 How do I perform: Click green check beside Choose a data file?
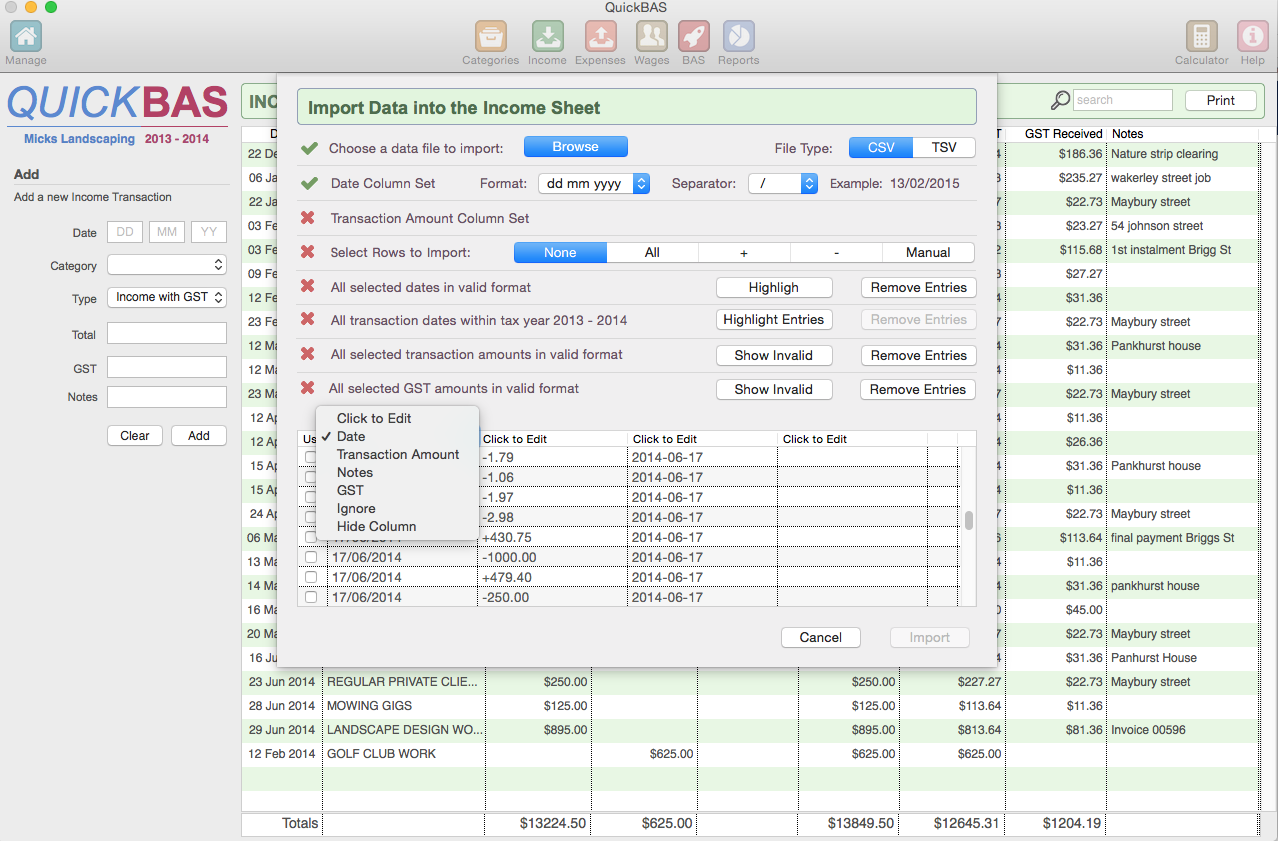(x=310, y=149)
